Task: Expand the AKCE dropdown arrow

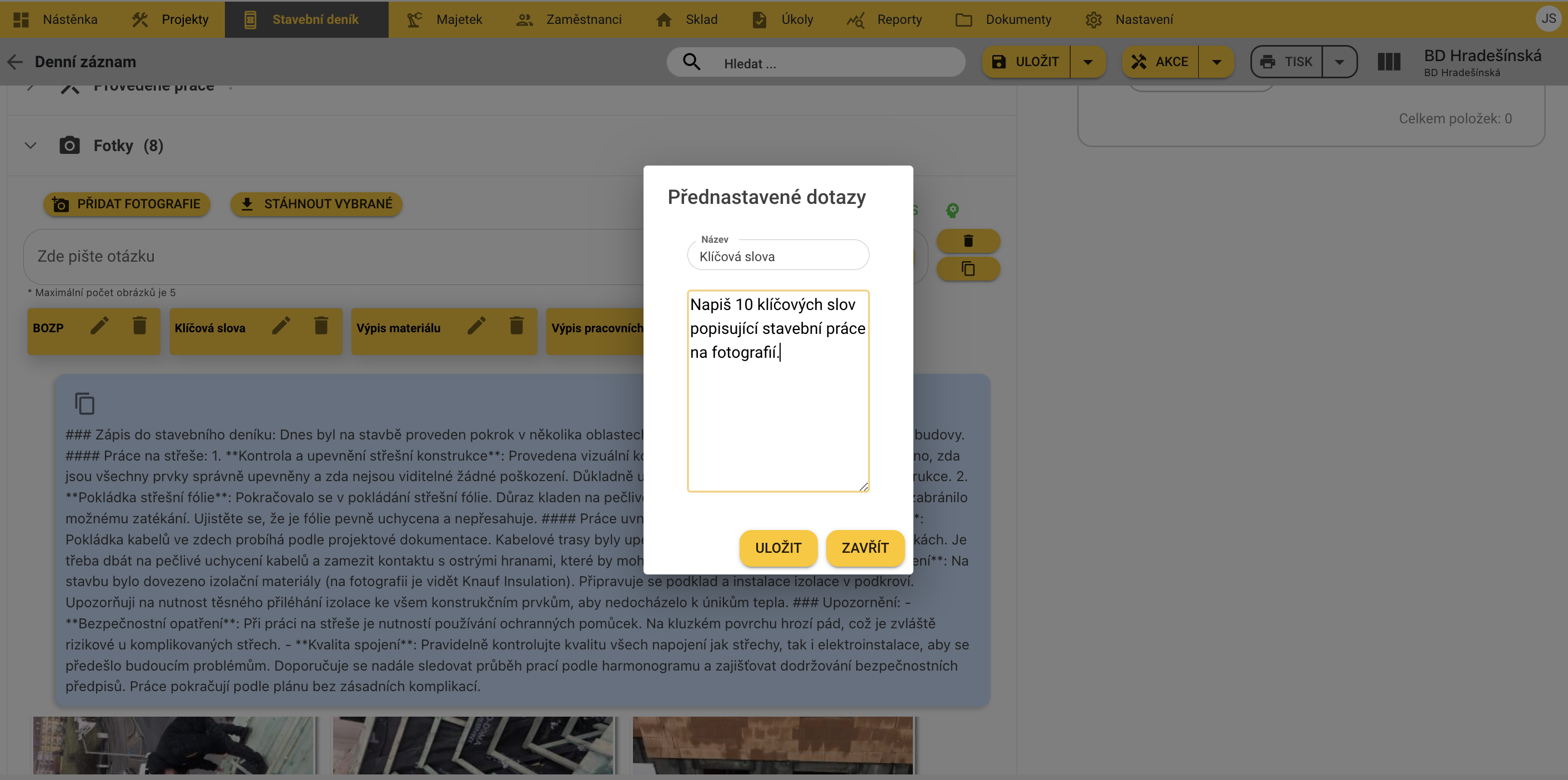Action: (x=1216, y=62)
